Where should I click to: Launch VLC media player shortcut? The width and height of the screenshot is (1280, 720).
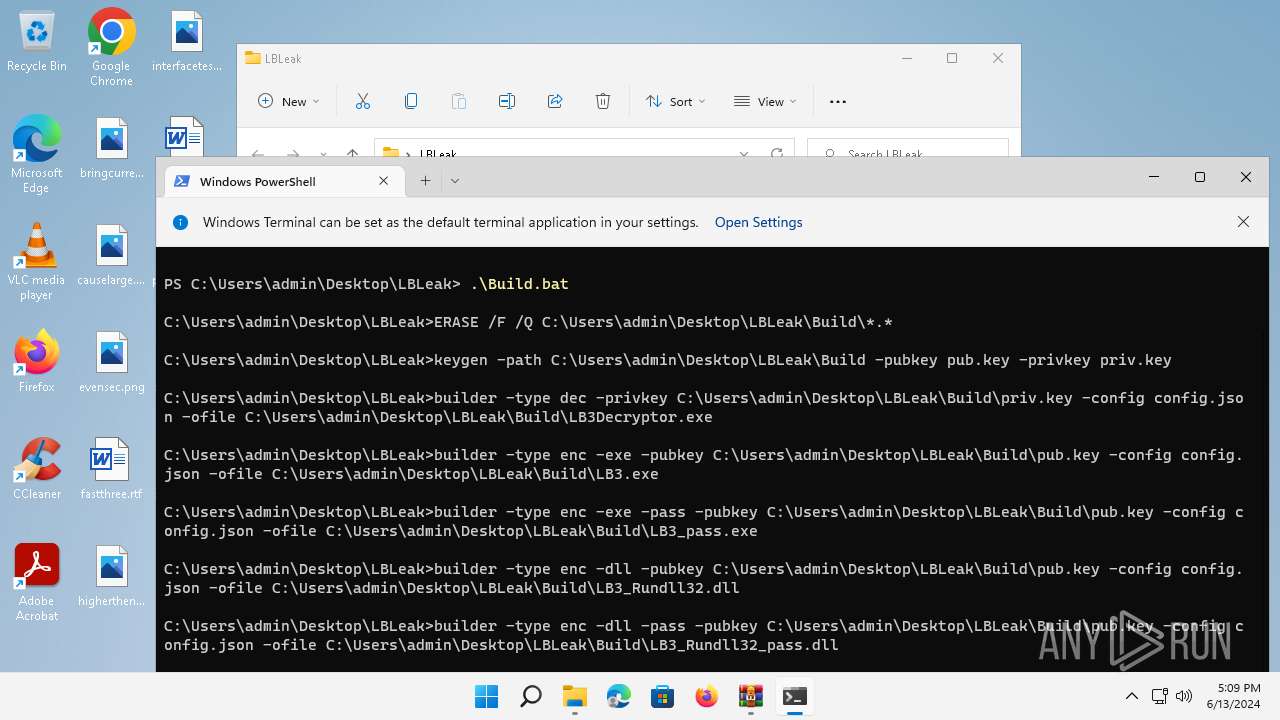[37, 262]
